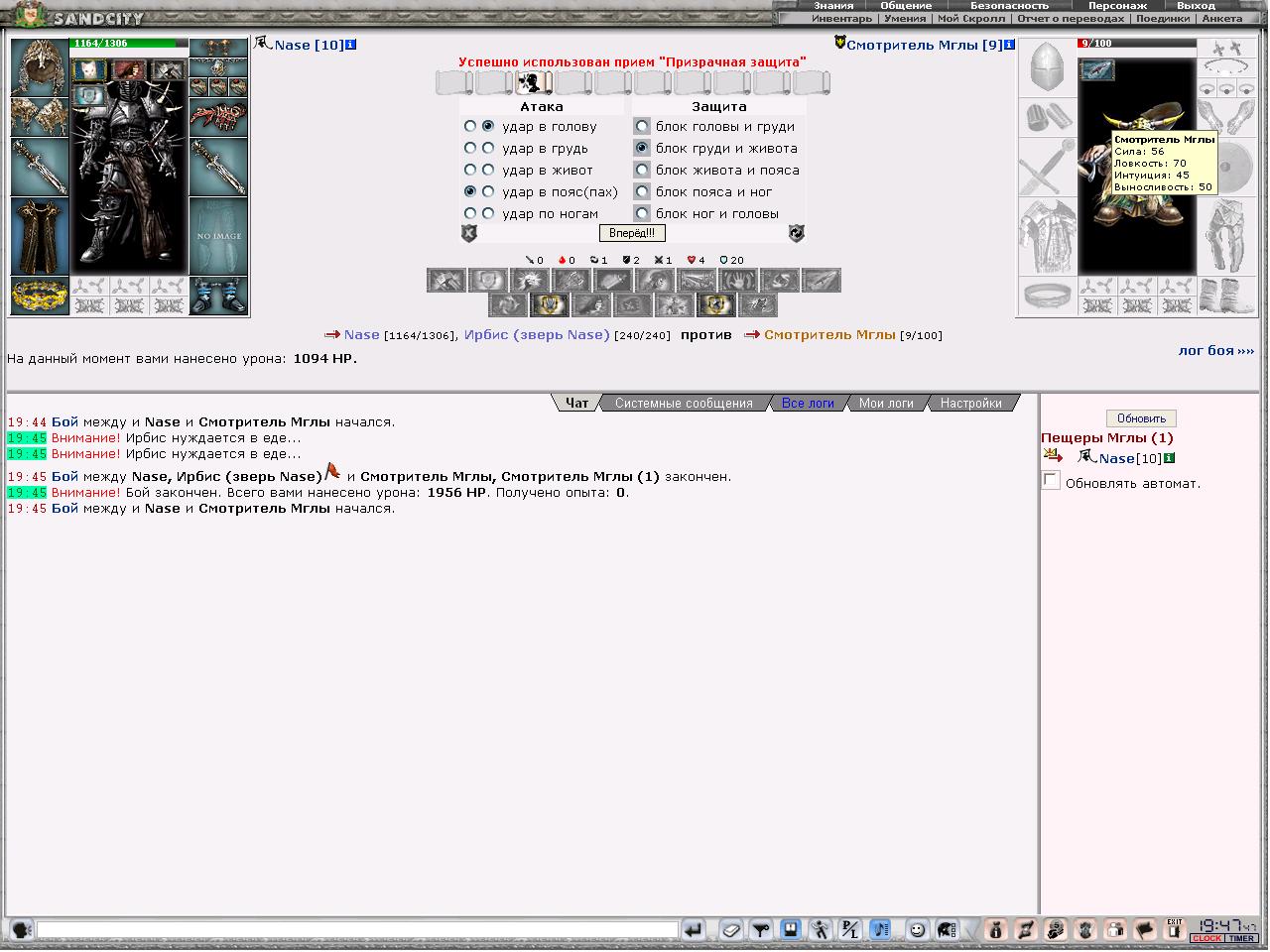Select the left-column radio for удар по ногам
Screen dimensions: 1270x952
tap(470, 213)
